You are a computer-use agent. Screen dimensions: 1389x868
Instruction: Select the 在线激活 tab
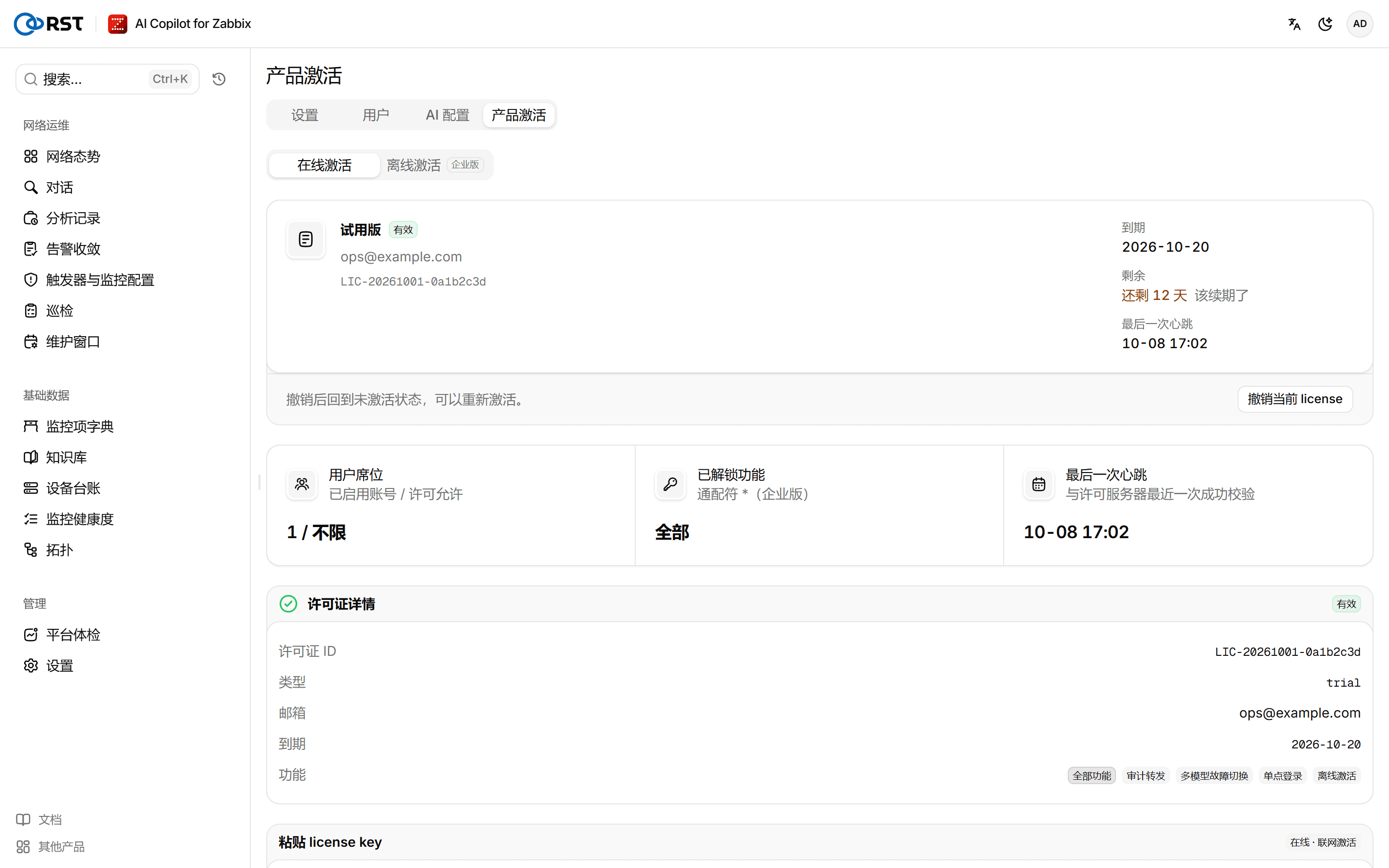tap(324, 165)
